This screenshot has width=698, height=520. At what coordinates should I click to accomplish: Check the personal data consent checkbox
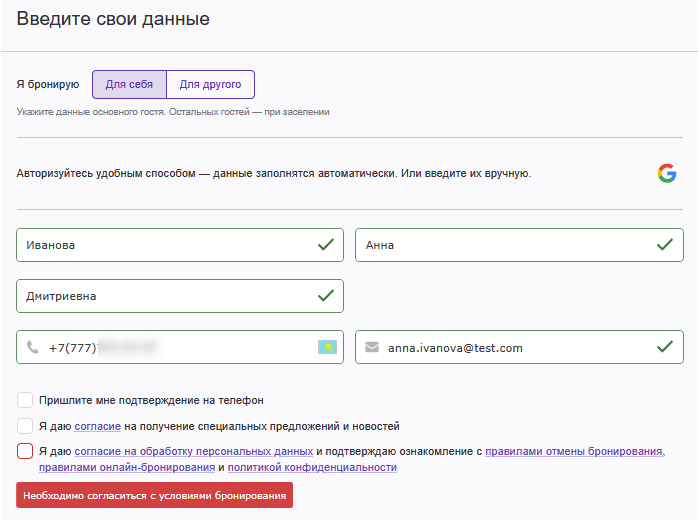[x=25, y=451]
